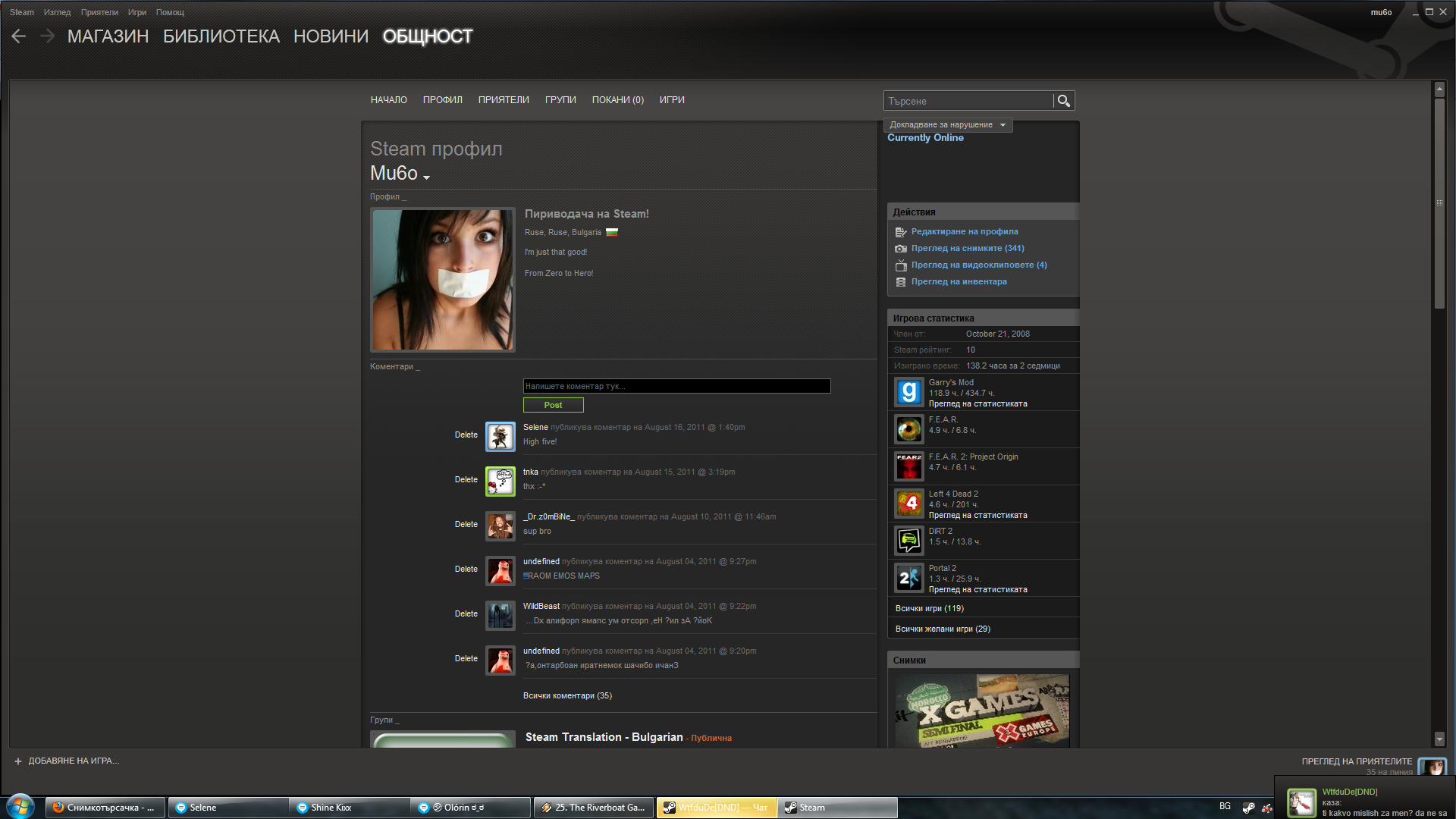This screenshot has height=819, width=1456.
Task: Switch to Selene taskbar window
Action: tap(227, 808)
